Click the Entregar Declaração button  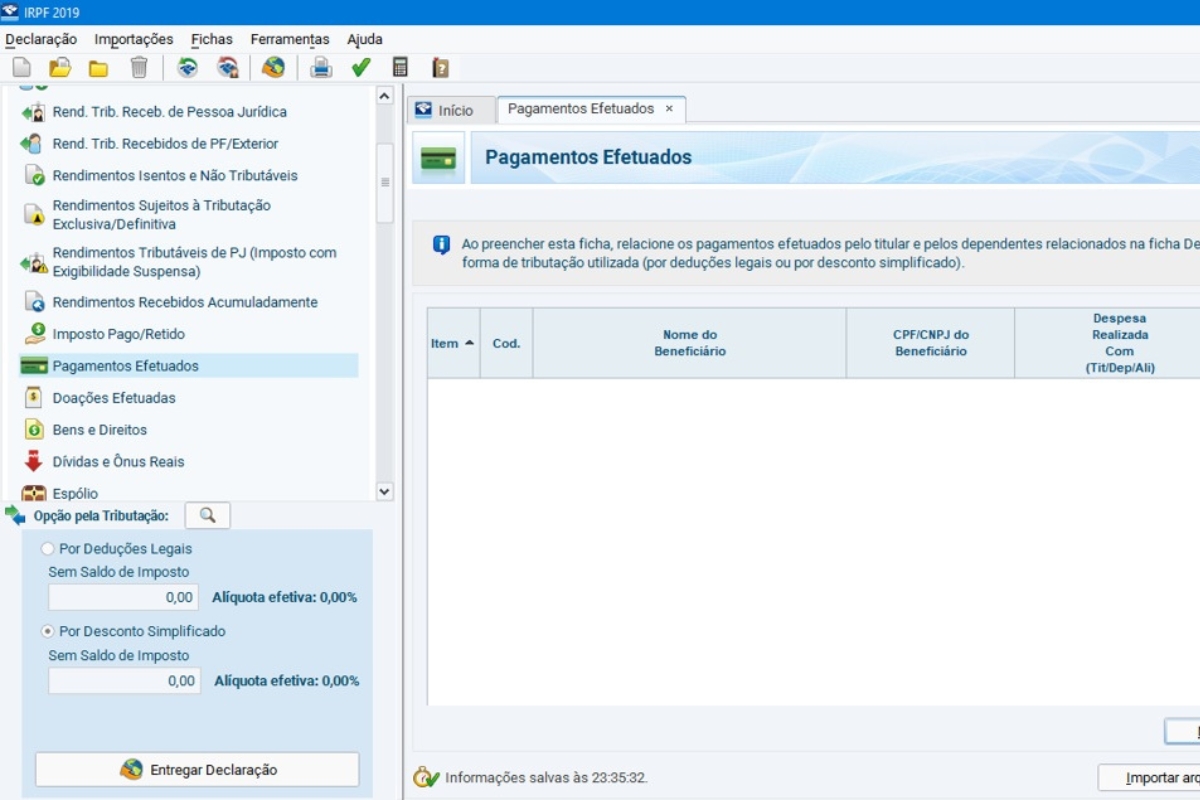point(197,770)
